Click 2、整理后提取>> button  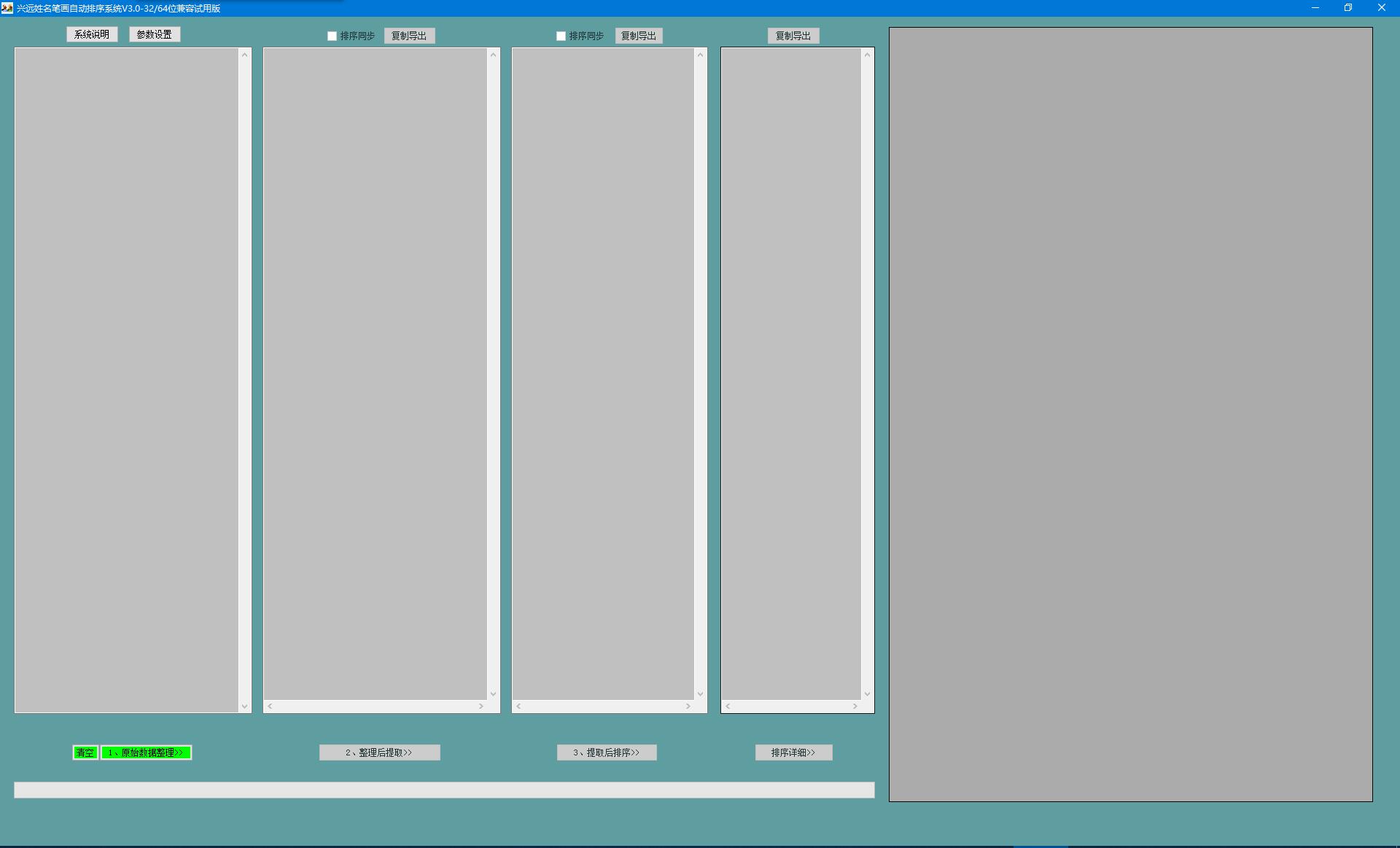(x=379, y=752)
